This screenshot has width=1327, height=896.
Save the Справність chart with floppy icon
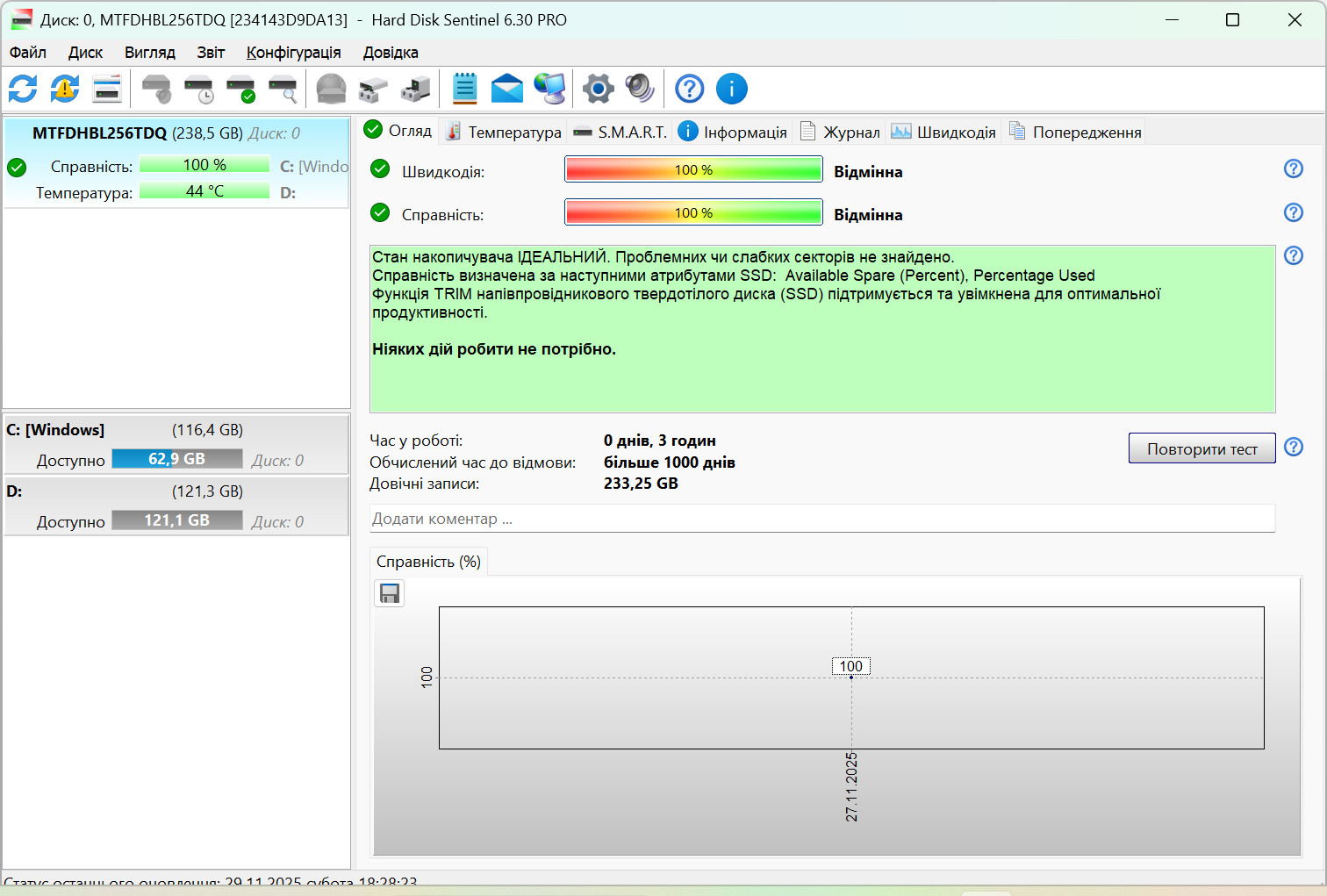coord(390,594)
